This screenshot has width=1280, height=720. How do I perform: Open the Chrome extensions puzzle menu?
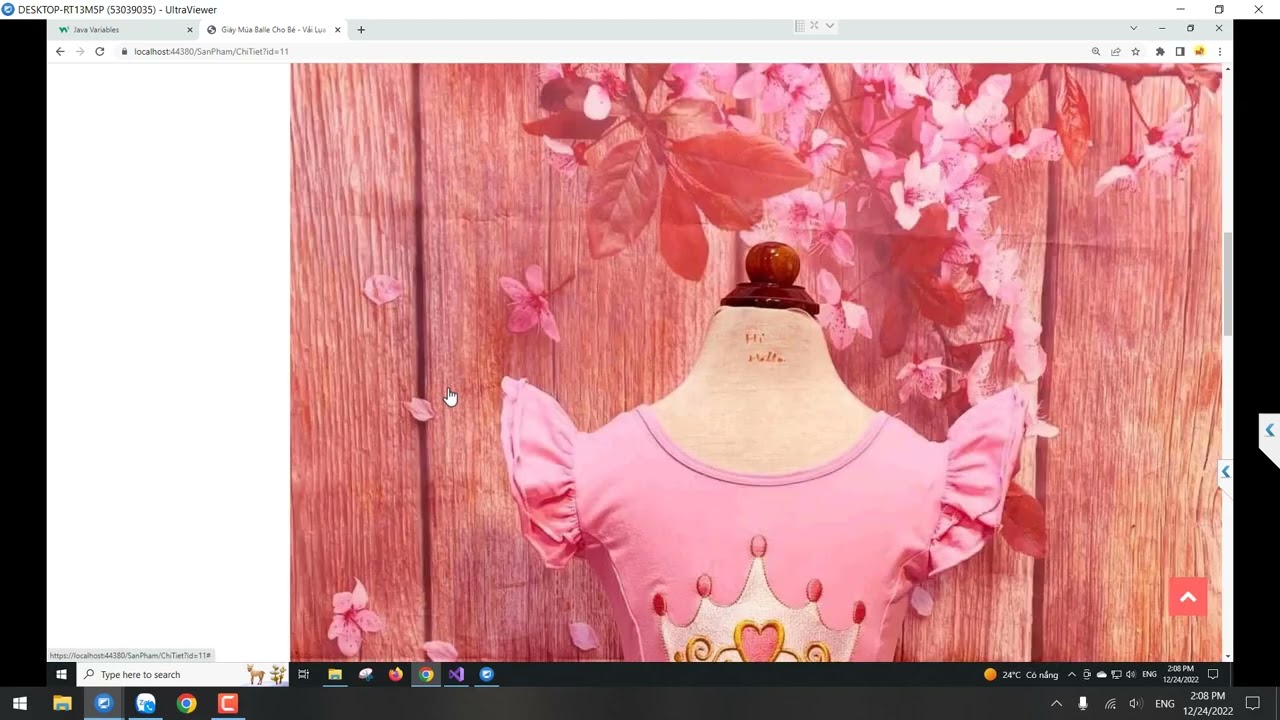pos(1160,51)
